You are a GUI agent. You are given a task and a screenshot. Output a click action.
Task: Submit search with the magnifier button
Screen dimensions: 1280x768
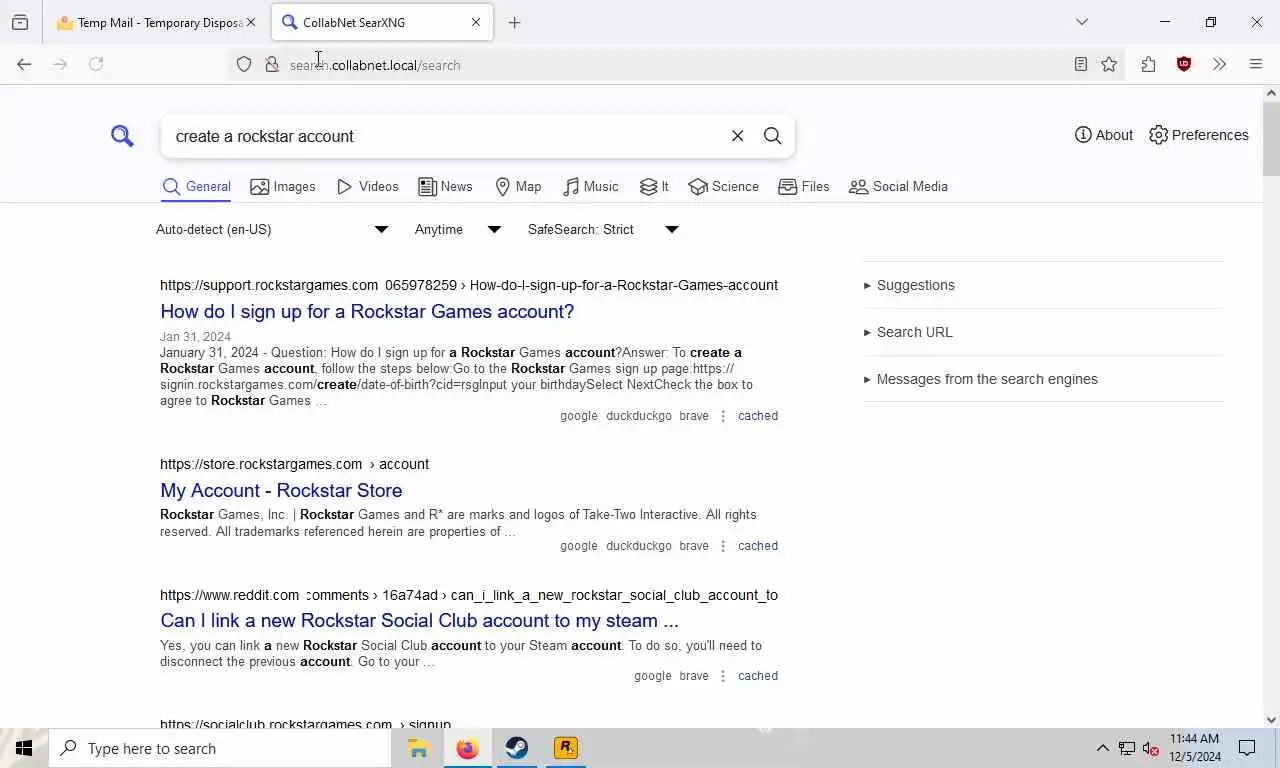(x=772, y=136)
